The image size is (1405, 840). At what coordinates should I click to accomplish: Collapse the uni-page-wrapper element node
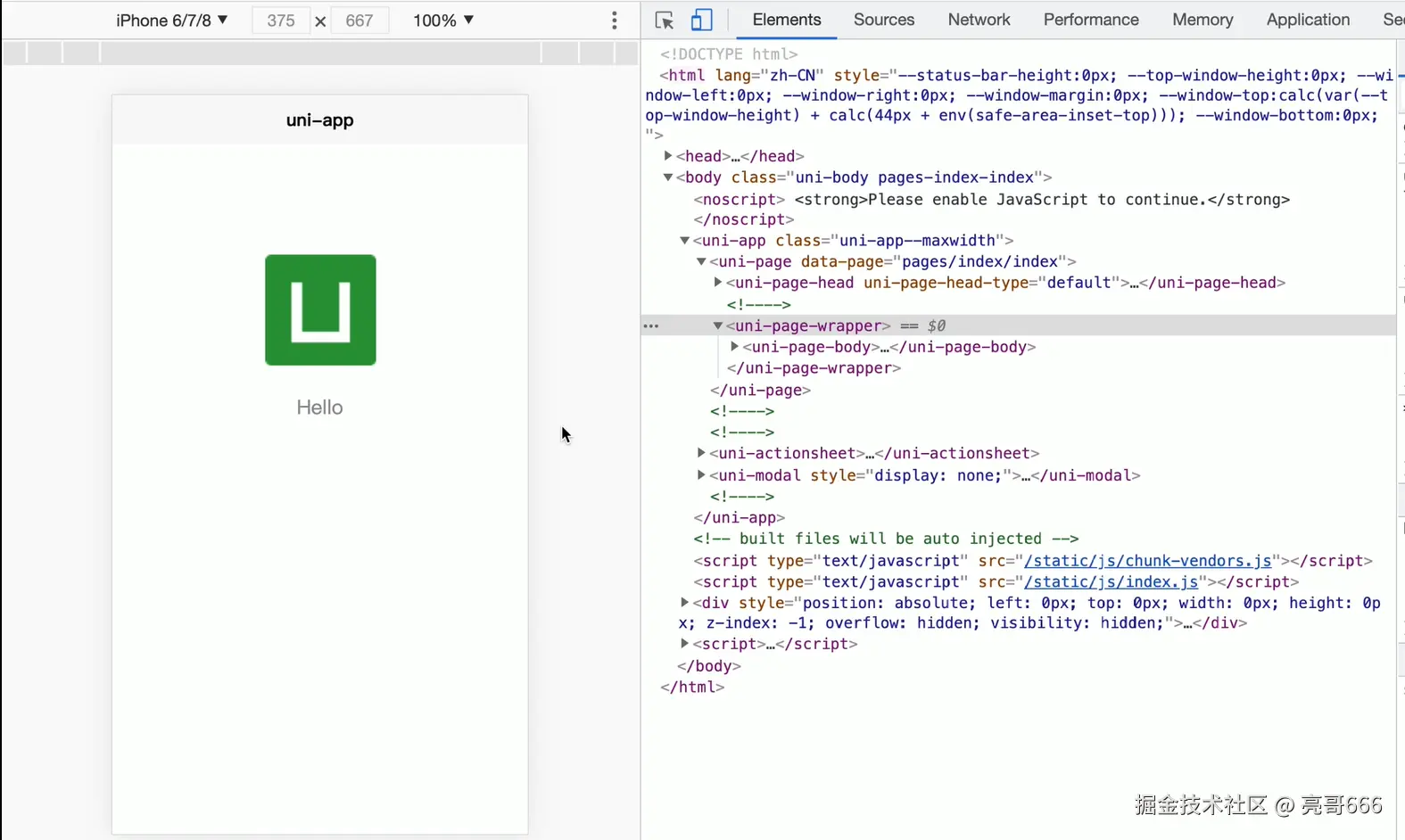717,326
